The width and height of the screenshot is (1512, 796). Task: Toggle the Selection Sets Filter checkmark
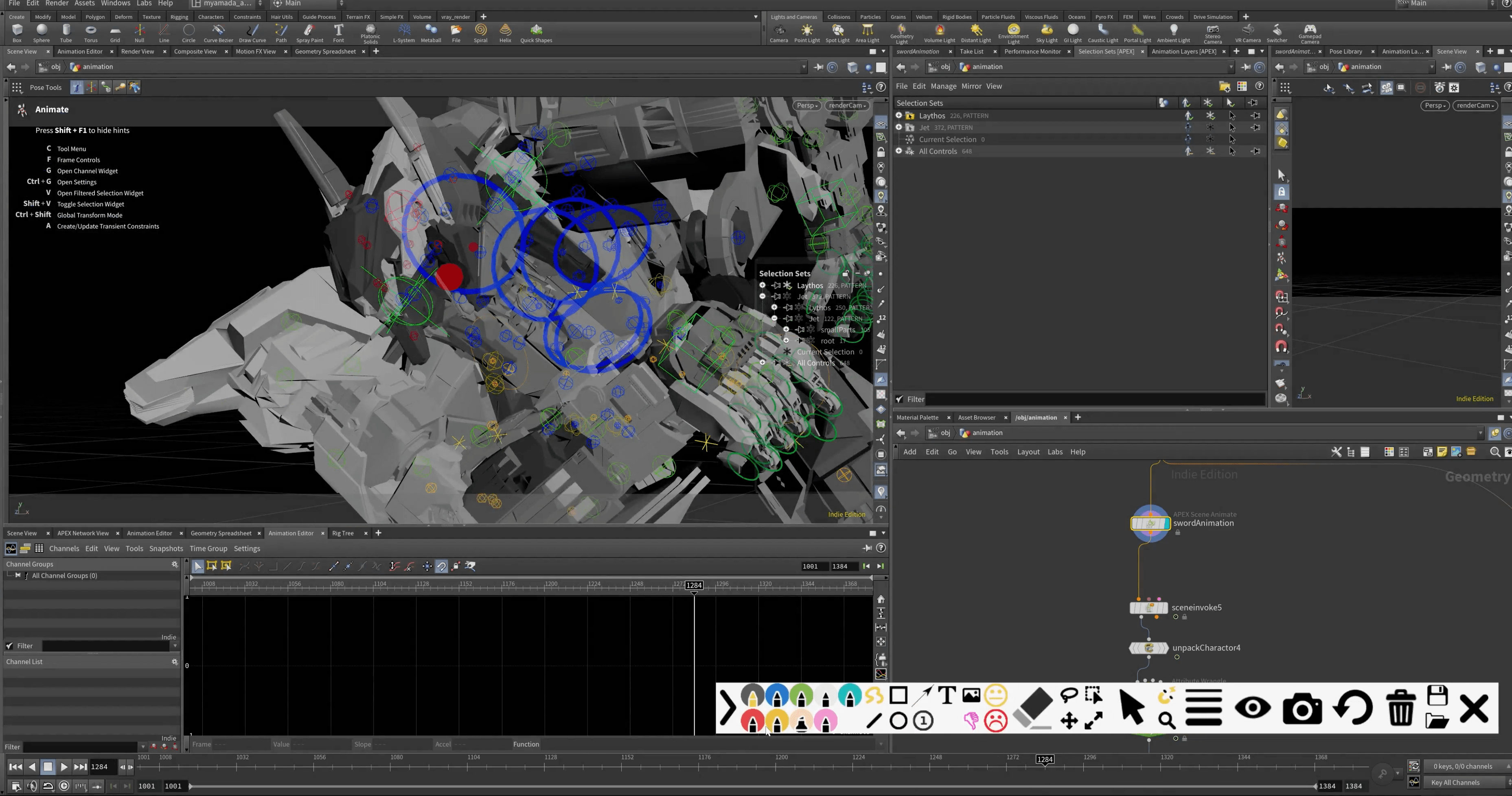coord(899,399)
